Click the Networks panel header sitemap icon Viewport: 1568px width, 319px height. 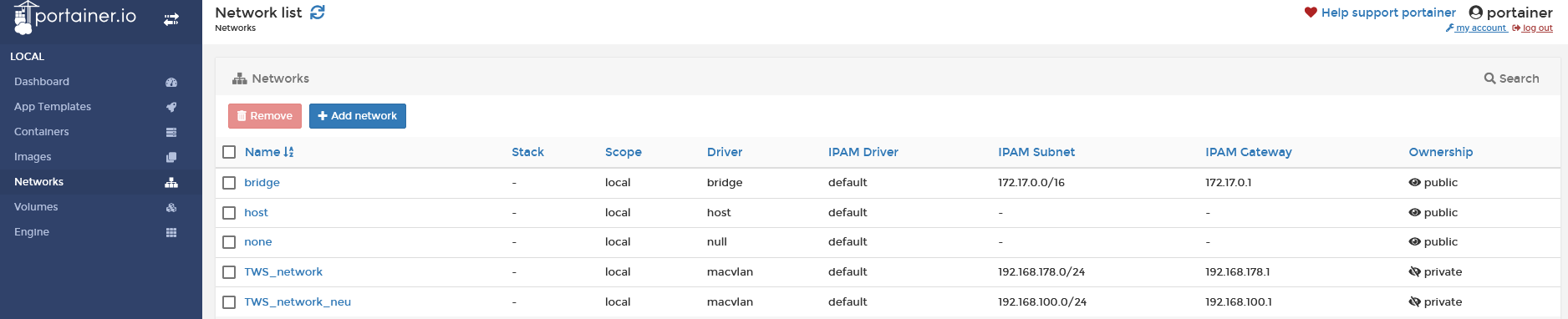[x=240, y=78]
